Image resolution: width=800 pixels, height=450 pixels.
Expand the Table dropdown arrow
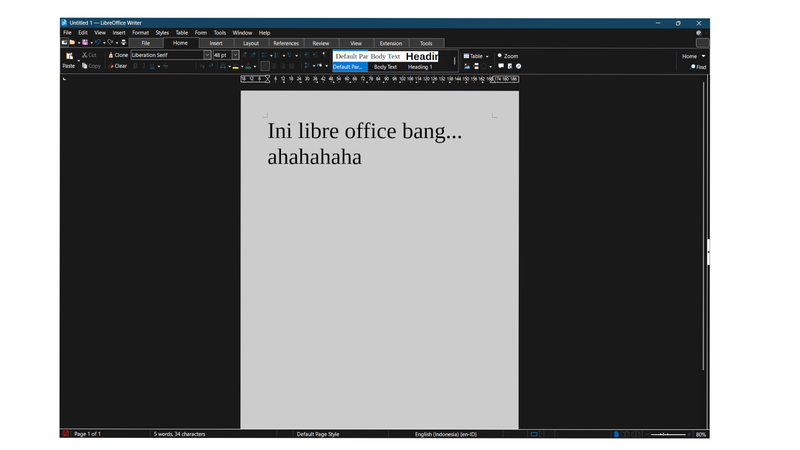tap(487, 57)
